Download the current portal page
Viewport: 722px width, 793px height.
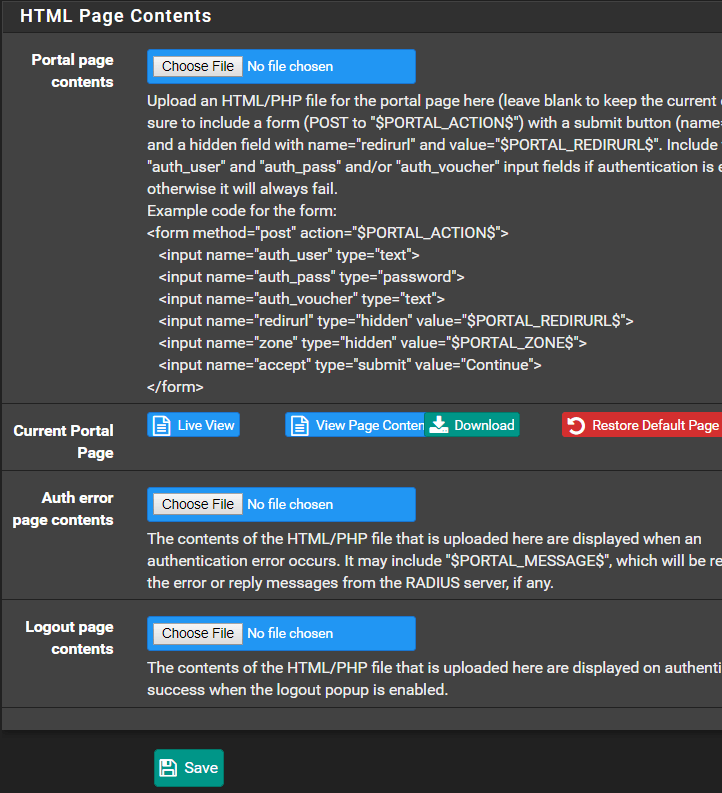pyautogui.click(x=472, y=425)
